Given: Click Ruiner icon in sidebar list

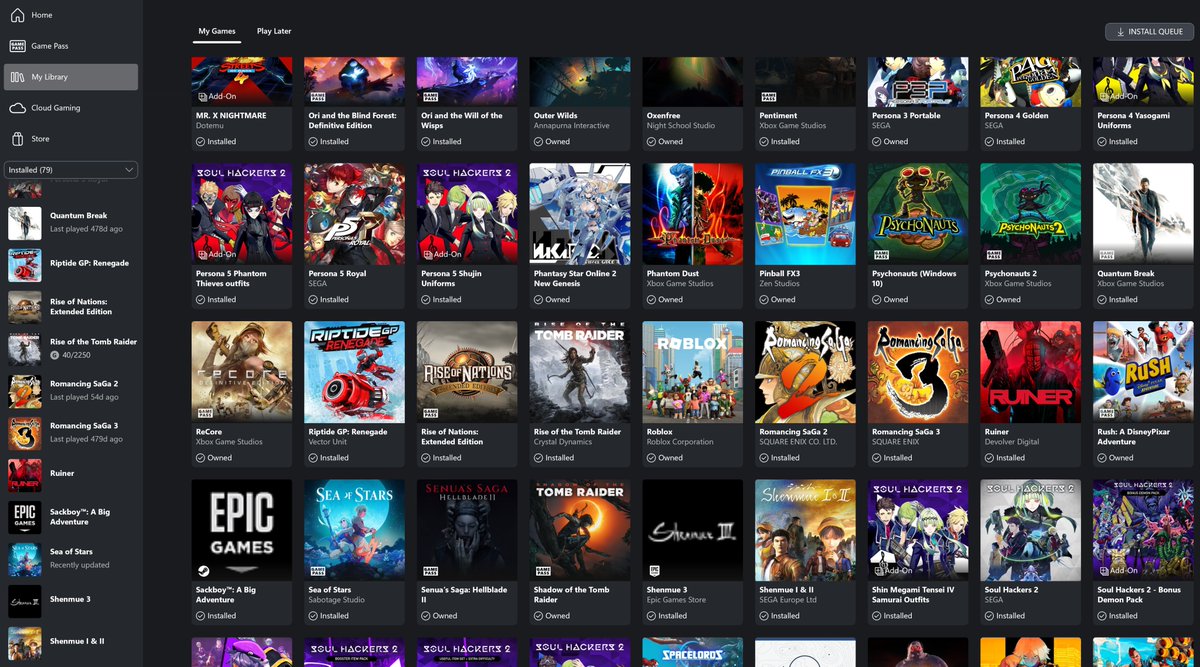Looking at the screenshot, I should (x=25, y=475).
